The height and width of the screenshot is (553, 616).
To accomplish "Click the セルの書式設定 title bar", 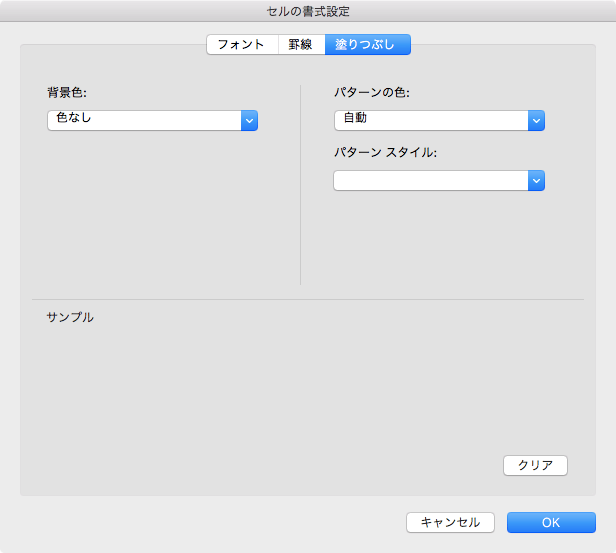I will click(308, 11).
